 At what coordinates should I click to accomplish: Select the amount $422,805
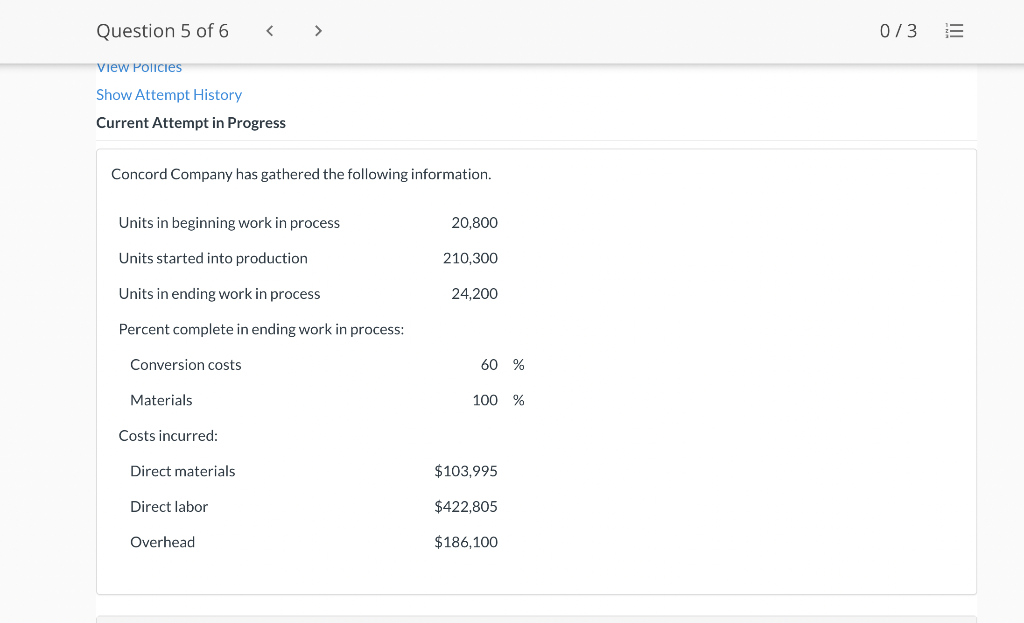tap(466, 507)
